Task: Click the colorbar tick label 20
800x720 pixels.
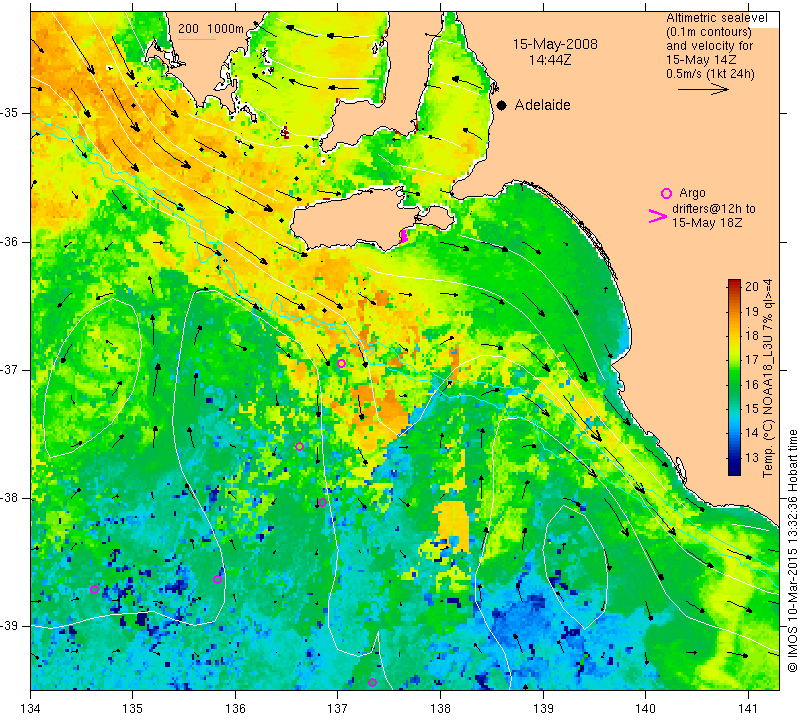Action: 752,286
